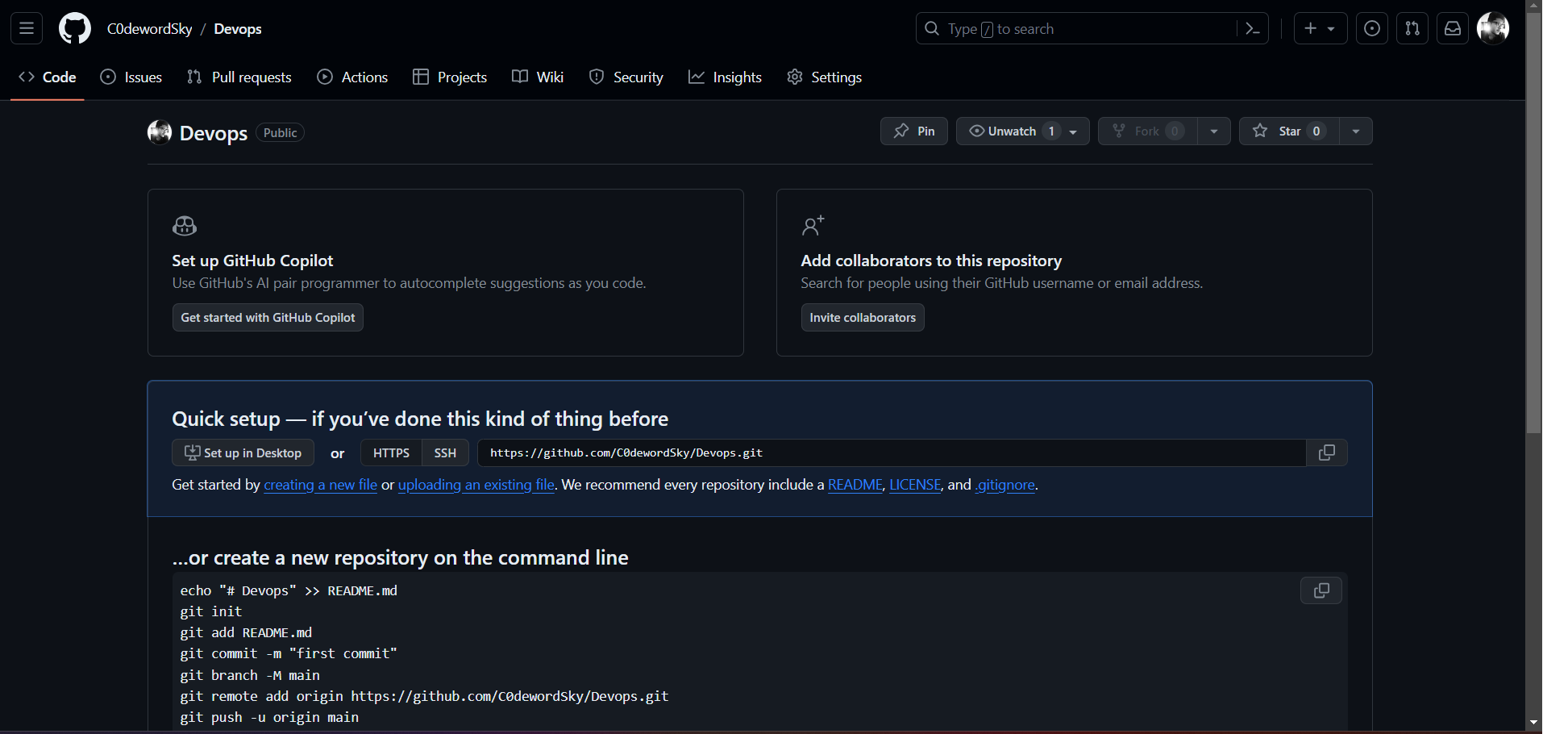Switch to the Wiki tab
Image resolution: width=1568 pixels, height=734 pixels.
[538, 77]
